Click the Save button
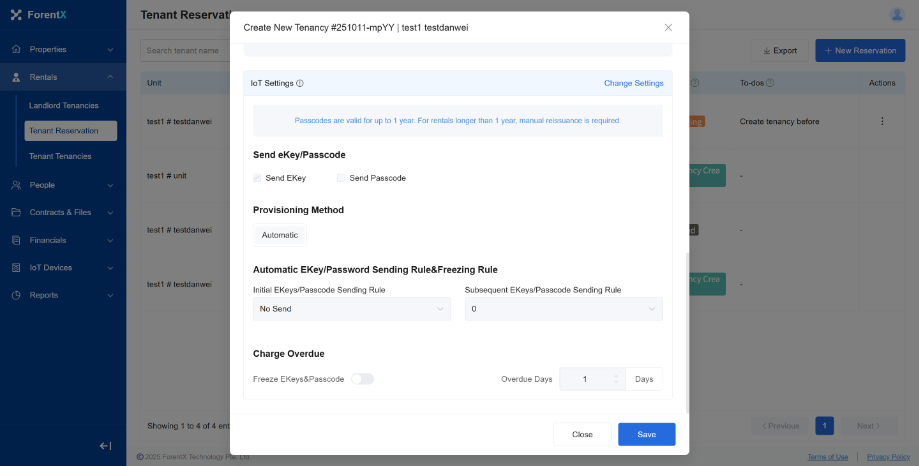This screenshot has height=466, width=919. (x=646, y=434)
